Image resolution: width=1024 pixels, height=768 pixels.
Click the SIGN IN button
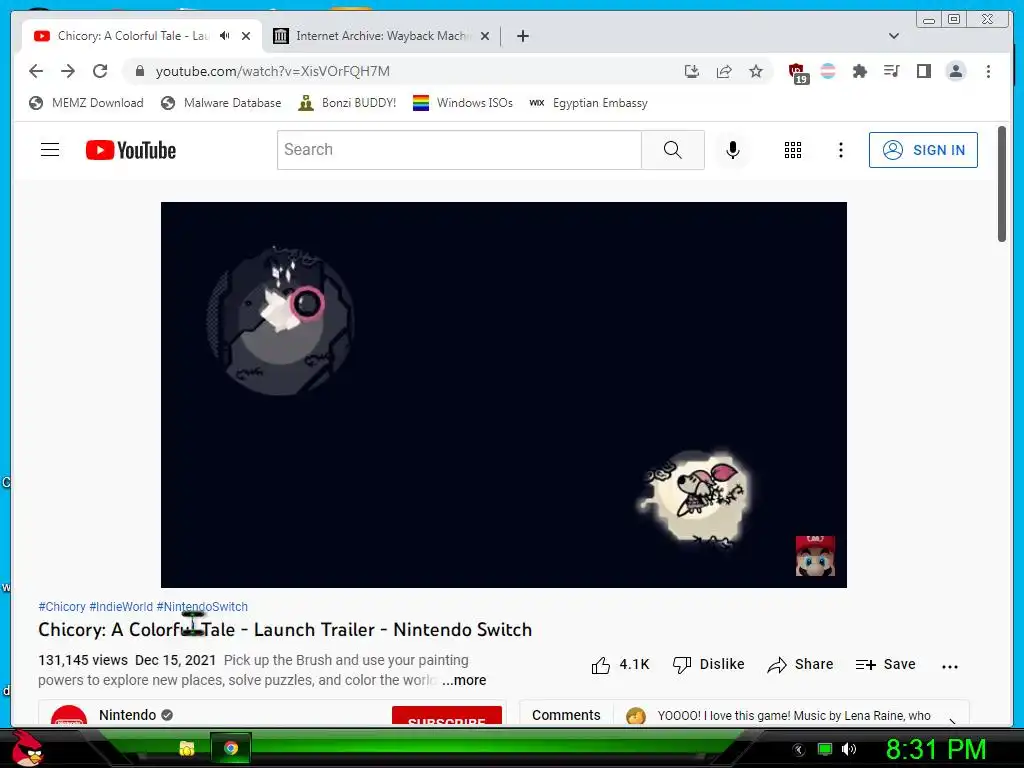923,150
